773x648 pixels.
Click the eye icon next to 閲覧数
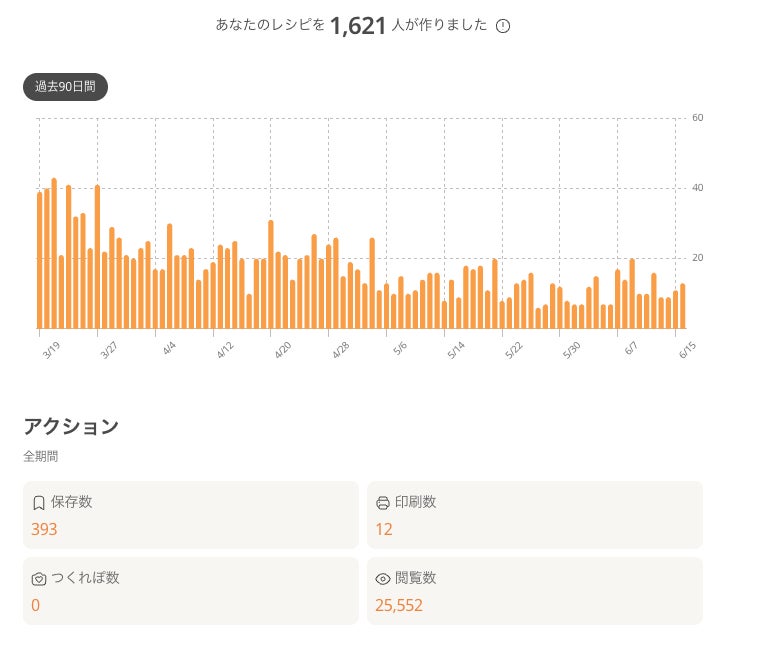(382, 579)
